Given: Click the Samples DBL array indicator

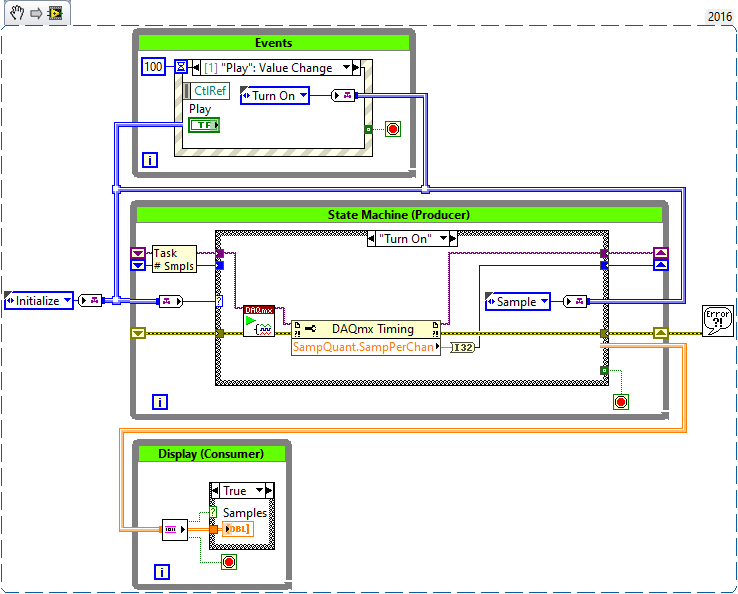Looking at the screenshot, I should 238,529.
